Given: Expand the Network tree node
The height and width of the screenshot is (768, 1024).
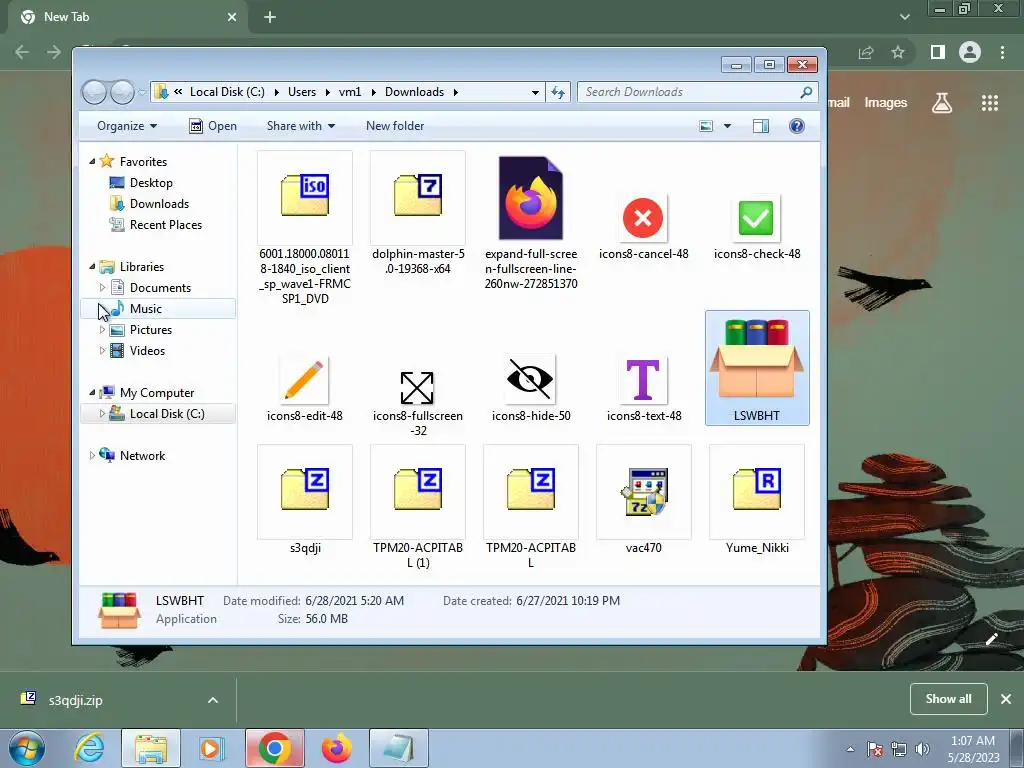Looking at the screenshot, I should click(x=92, y=456).
